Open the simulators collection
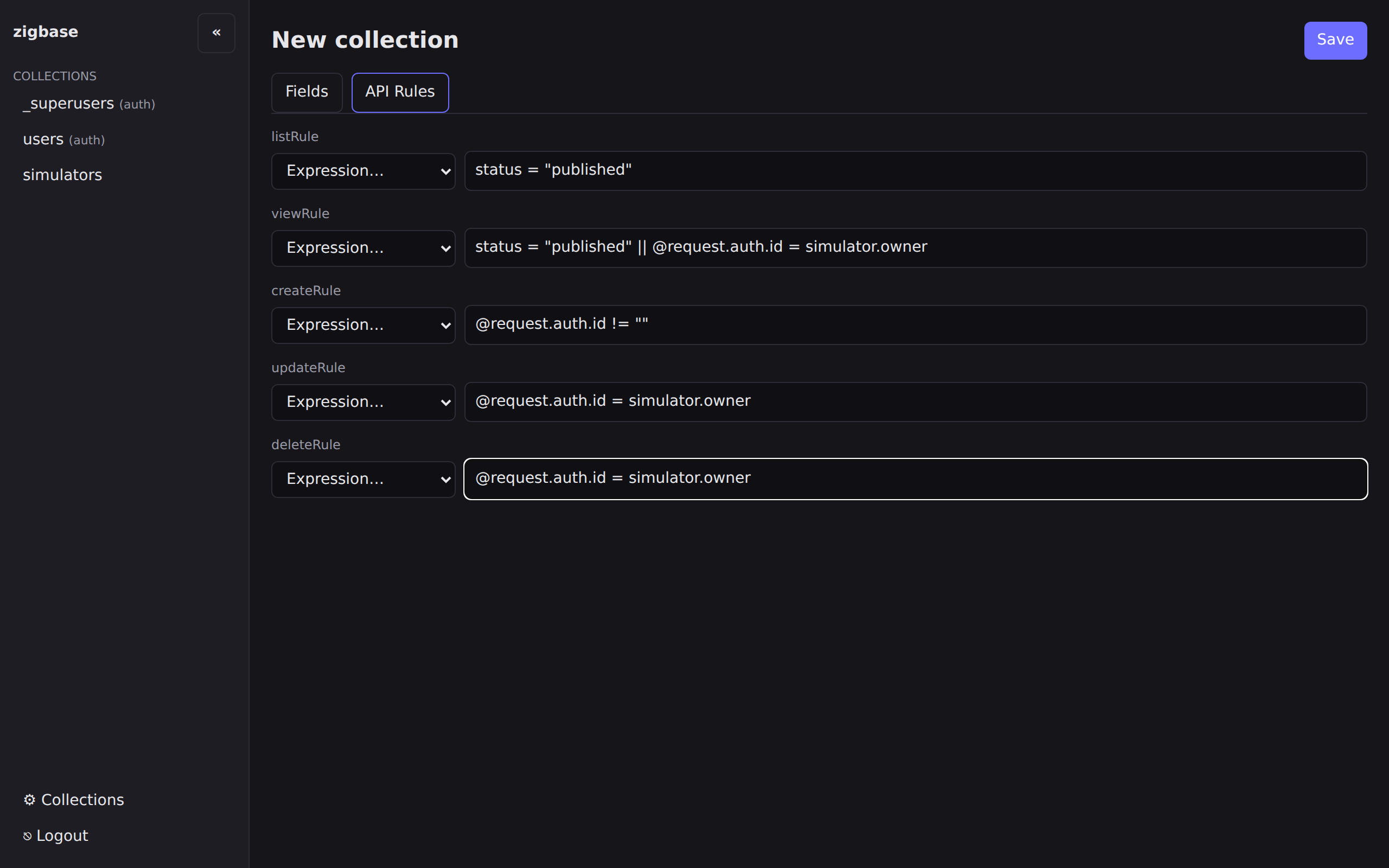Viewport: 1389px width, 868px height. (x=62, y=175)
